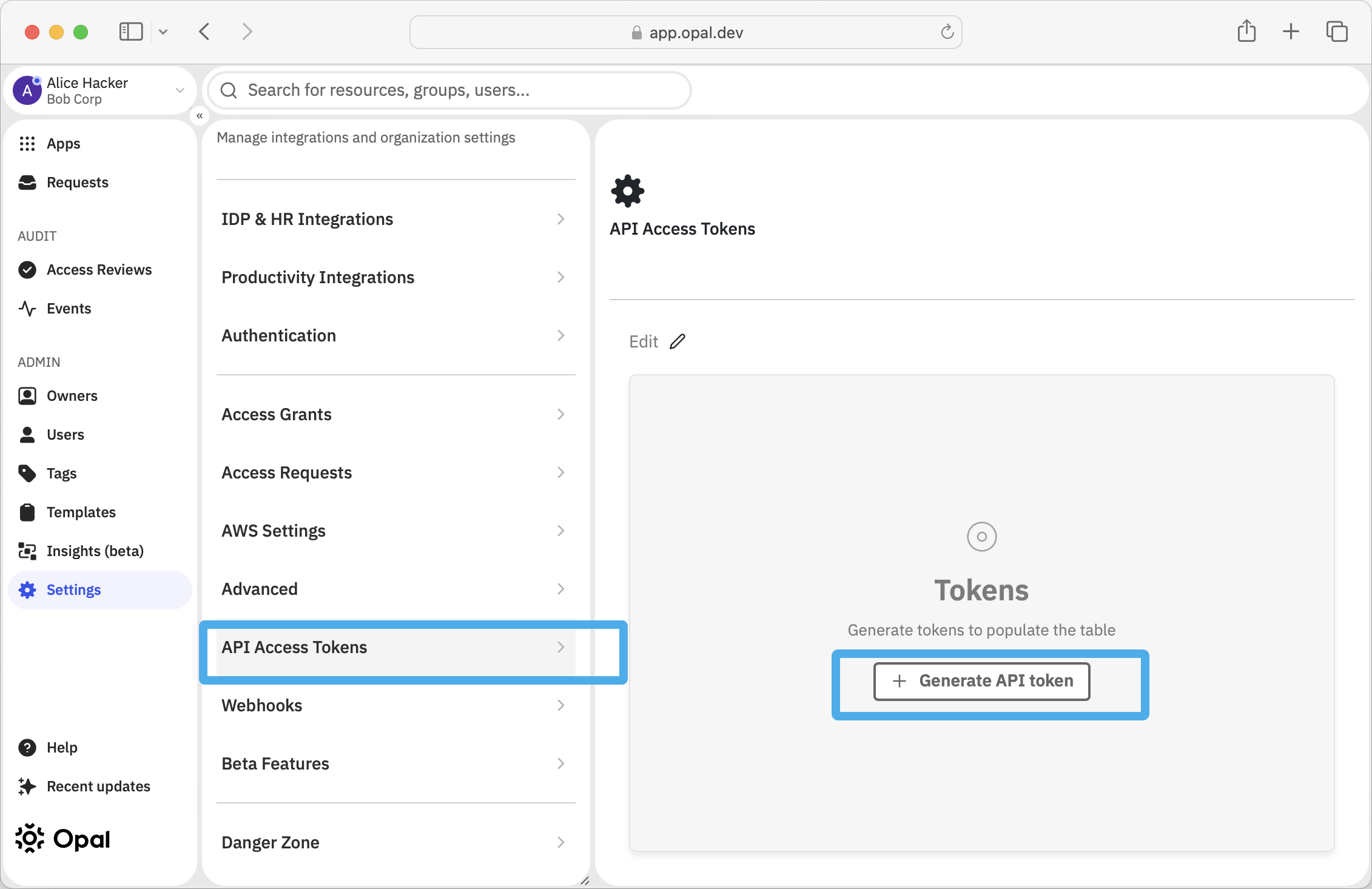Open the Danger Zone settings item
The width and height of the screenshot is (1372, 889).
pyautogui.click(x=395, y=842)
